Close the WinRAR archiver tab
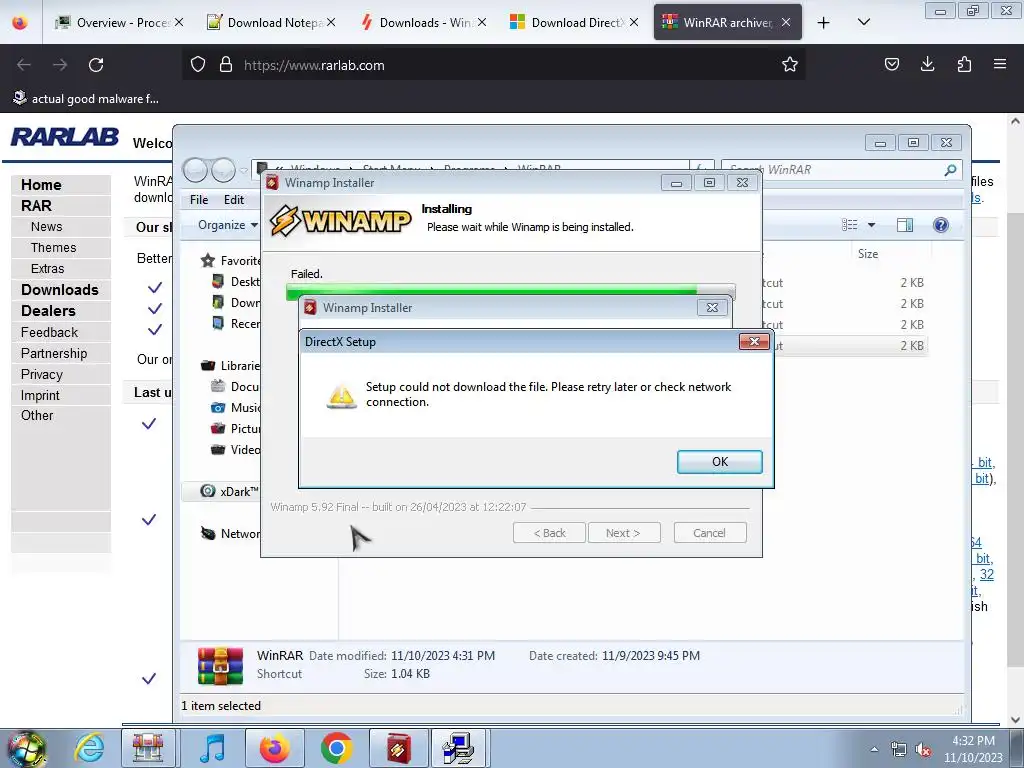Image resolution: width=1024 pixels, height=768 pixels. pyautogui.click(x=786, y=23)
